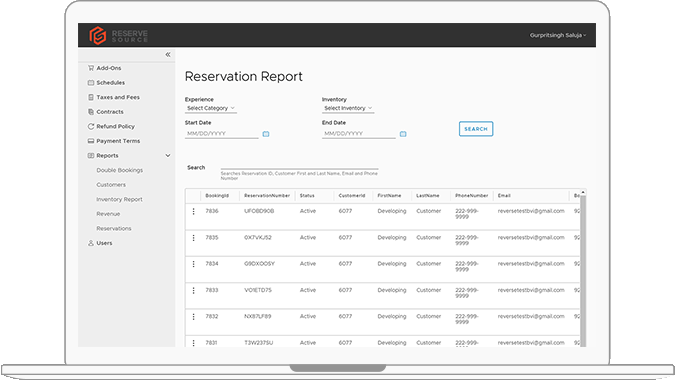Open row actions for booking 7834

(x=193, y=264)
